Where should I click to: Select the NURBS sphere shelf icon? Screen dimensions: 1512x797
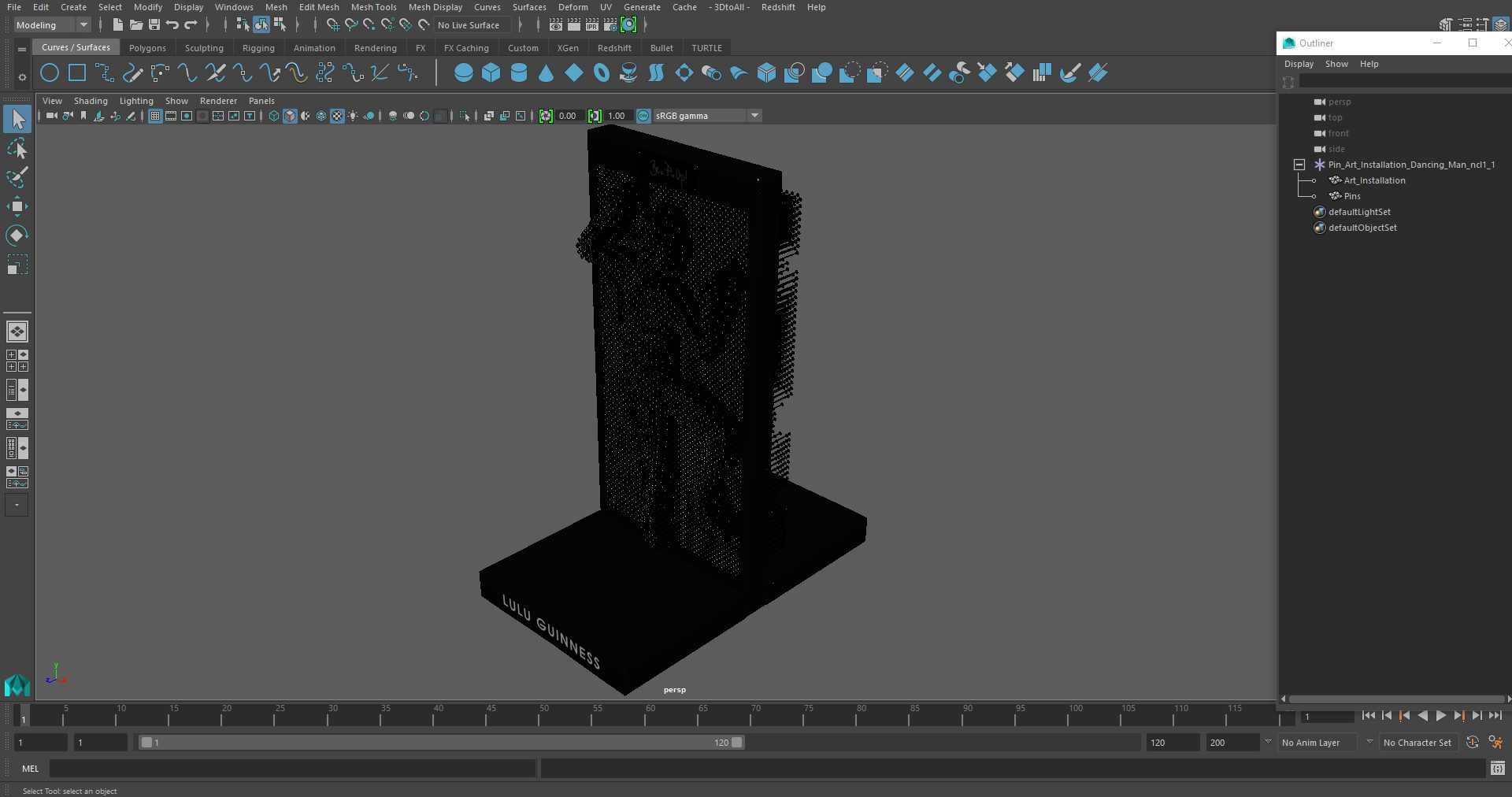[464, 73]
